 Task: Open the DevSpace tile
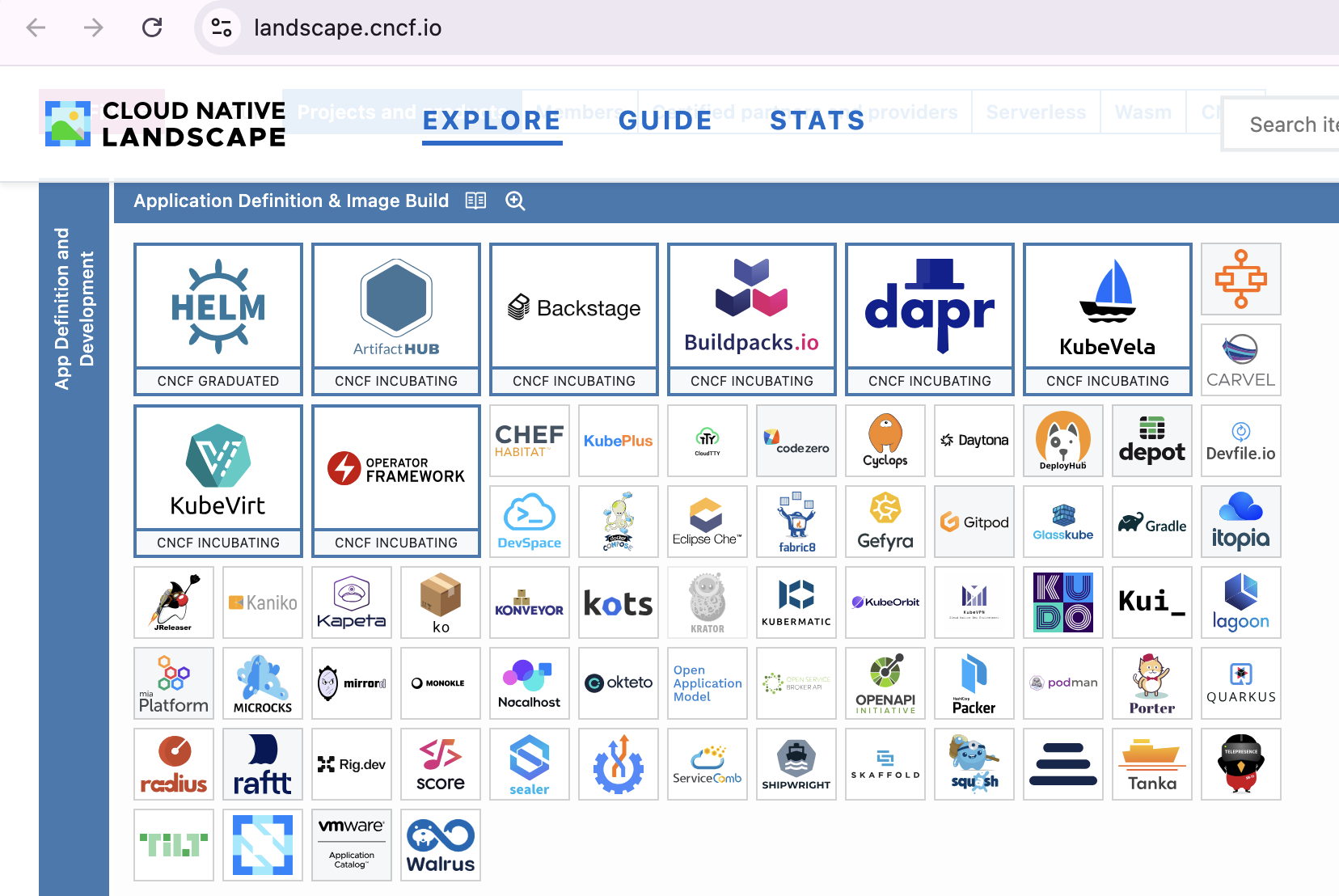530,522
